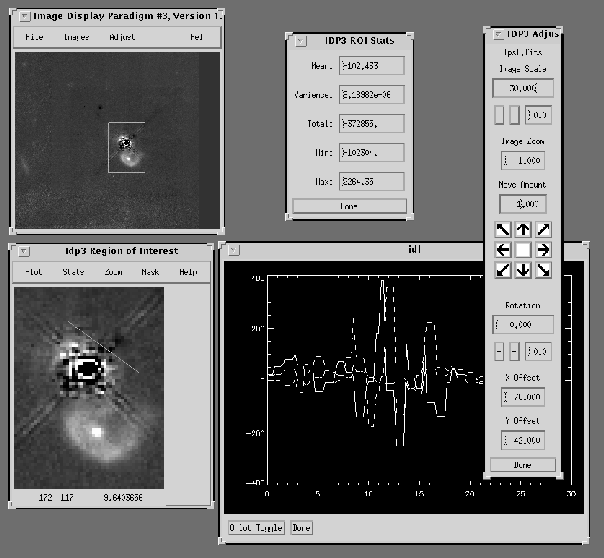
Task: Click the Total value field in ROI Stats
Action: tap(372, 123)
